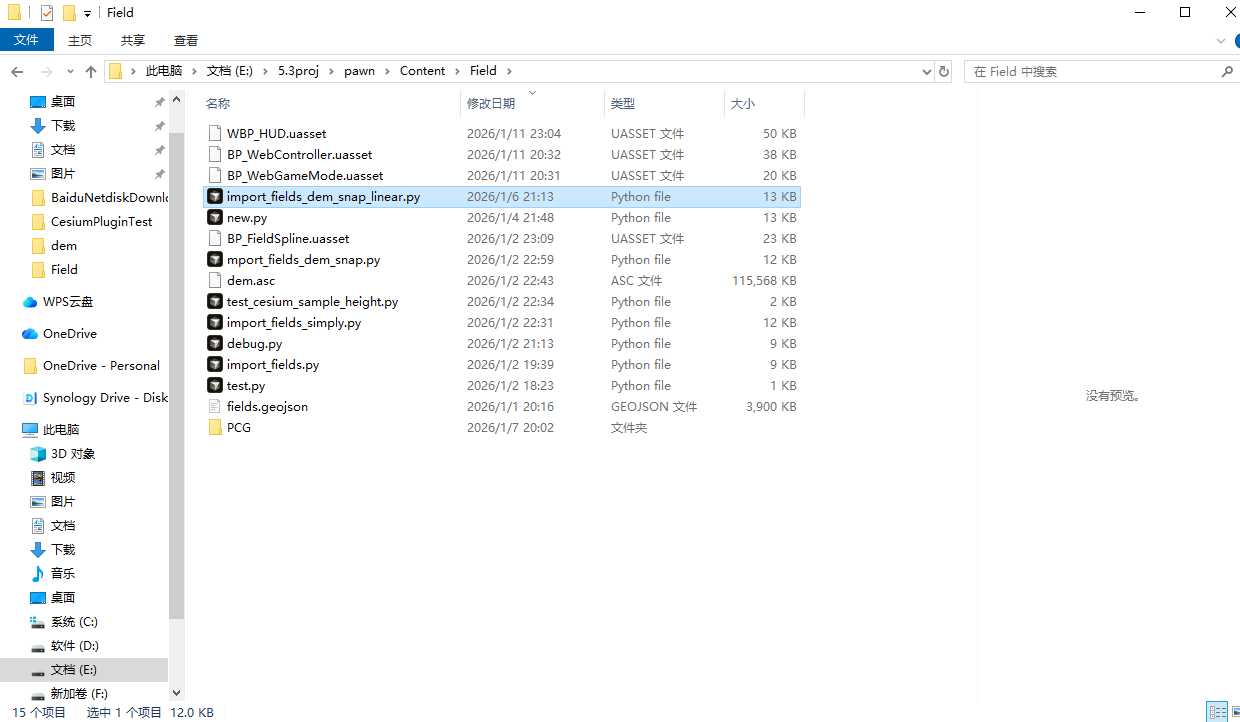Open the Synology Drive sidebar item
The width and height of the screenshot is (1240, 722).
point(95,397)
